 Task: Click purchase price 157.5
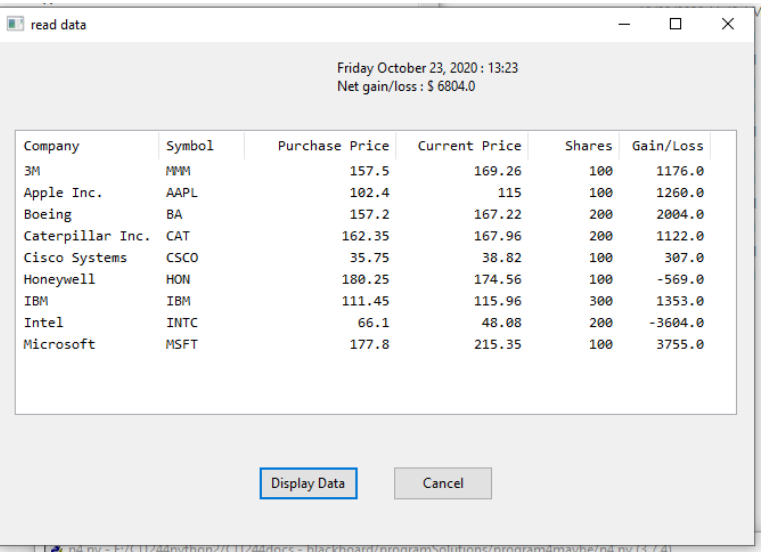tap(369, 171)
